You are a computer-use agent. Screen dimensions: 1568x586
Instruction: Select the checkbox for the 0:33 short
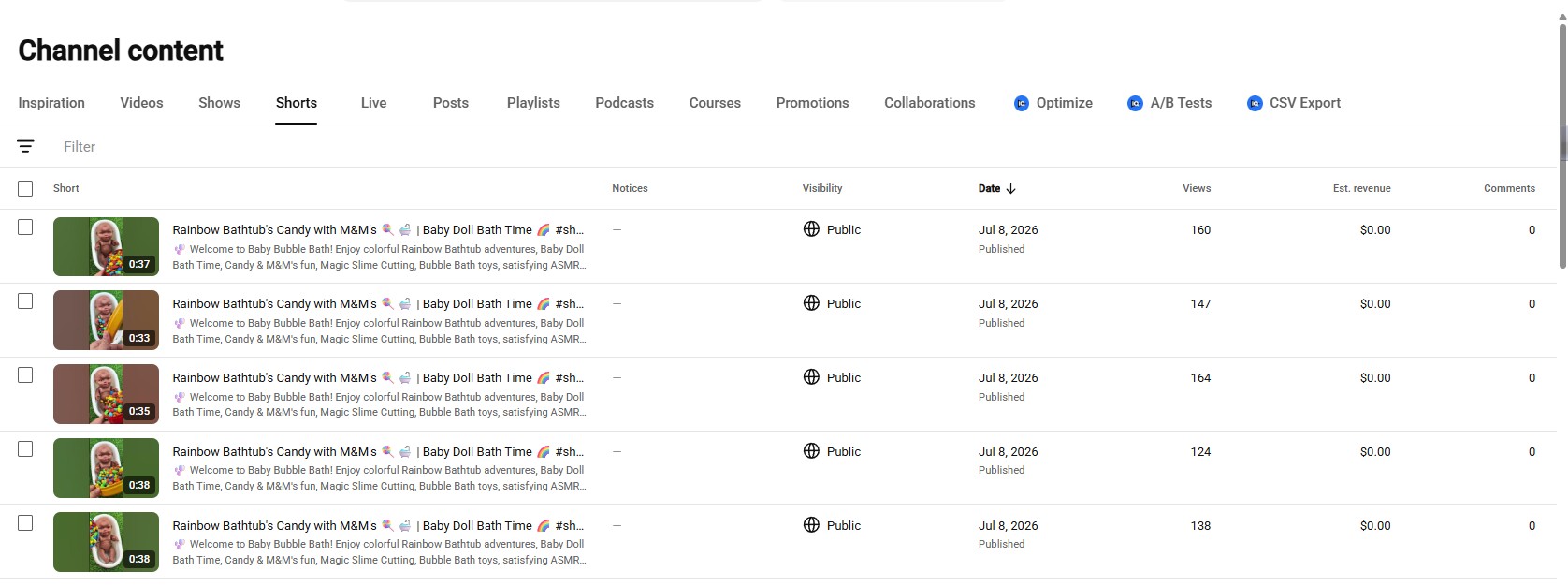pos(25,300)
